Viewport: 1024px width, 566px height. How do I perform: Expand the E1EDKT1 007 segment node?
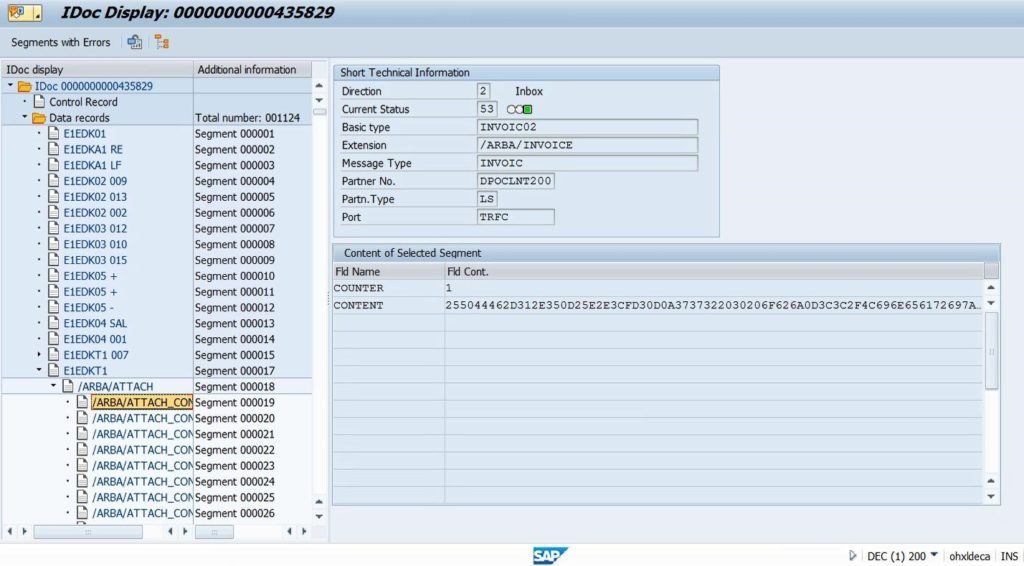pyautogui.click(x=39, y=354)
